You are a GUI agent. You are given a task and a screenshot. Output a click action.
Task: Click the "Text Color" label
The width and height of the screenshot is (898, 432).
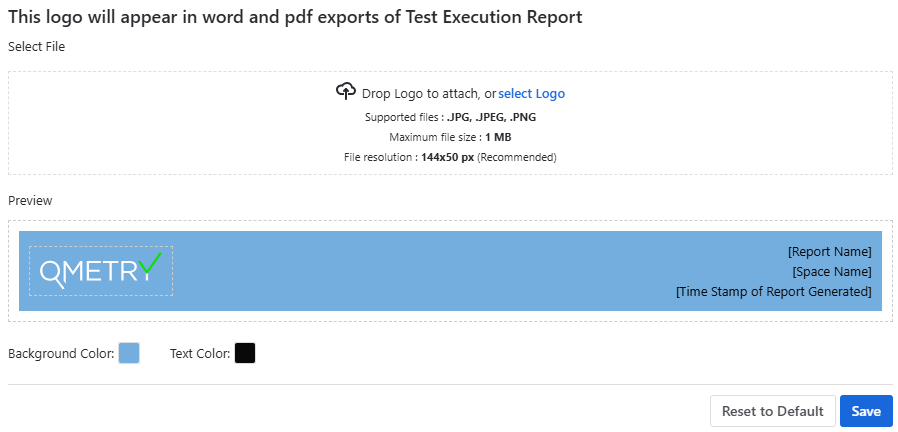tap(200, 354)
